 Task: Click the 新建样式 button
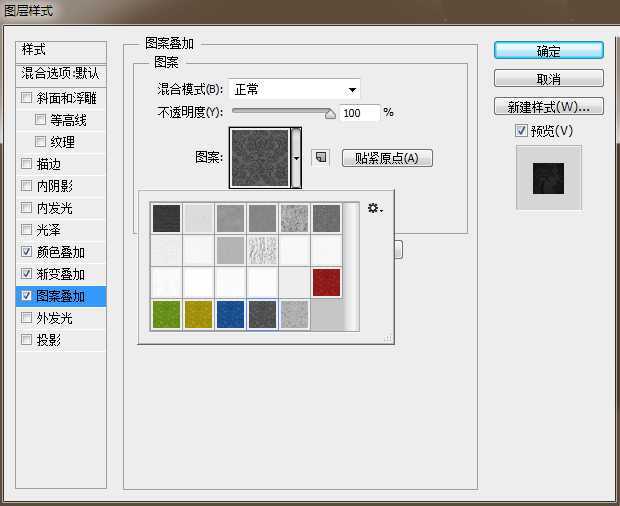(548, 106)
